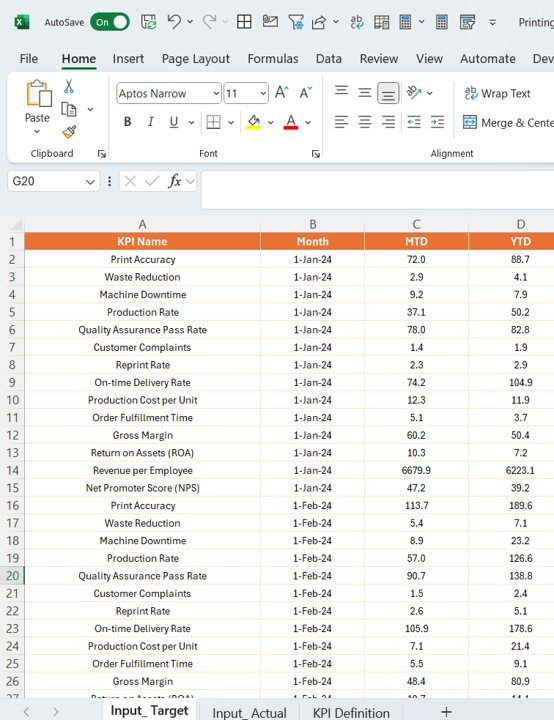The width and height of the screenshot is (554, 720).
Task: Open the File menu tab
Action: pyautogui.click(x=28, y=59)
